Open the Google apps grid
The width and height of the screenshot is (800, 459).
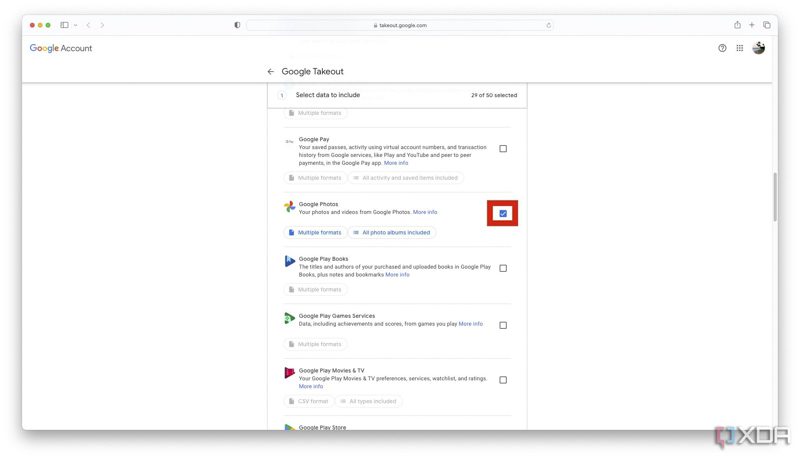pyautogui.click(x=739, y=48)
